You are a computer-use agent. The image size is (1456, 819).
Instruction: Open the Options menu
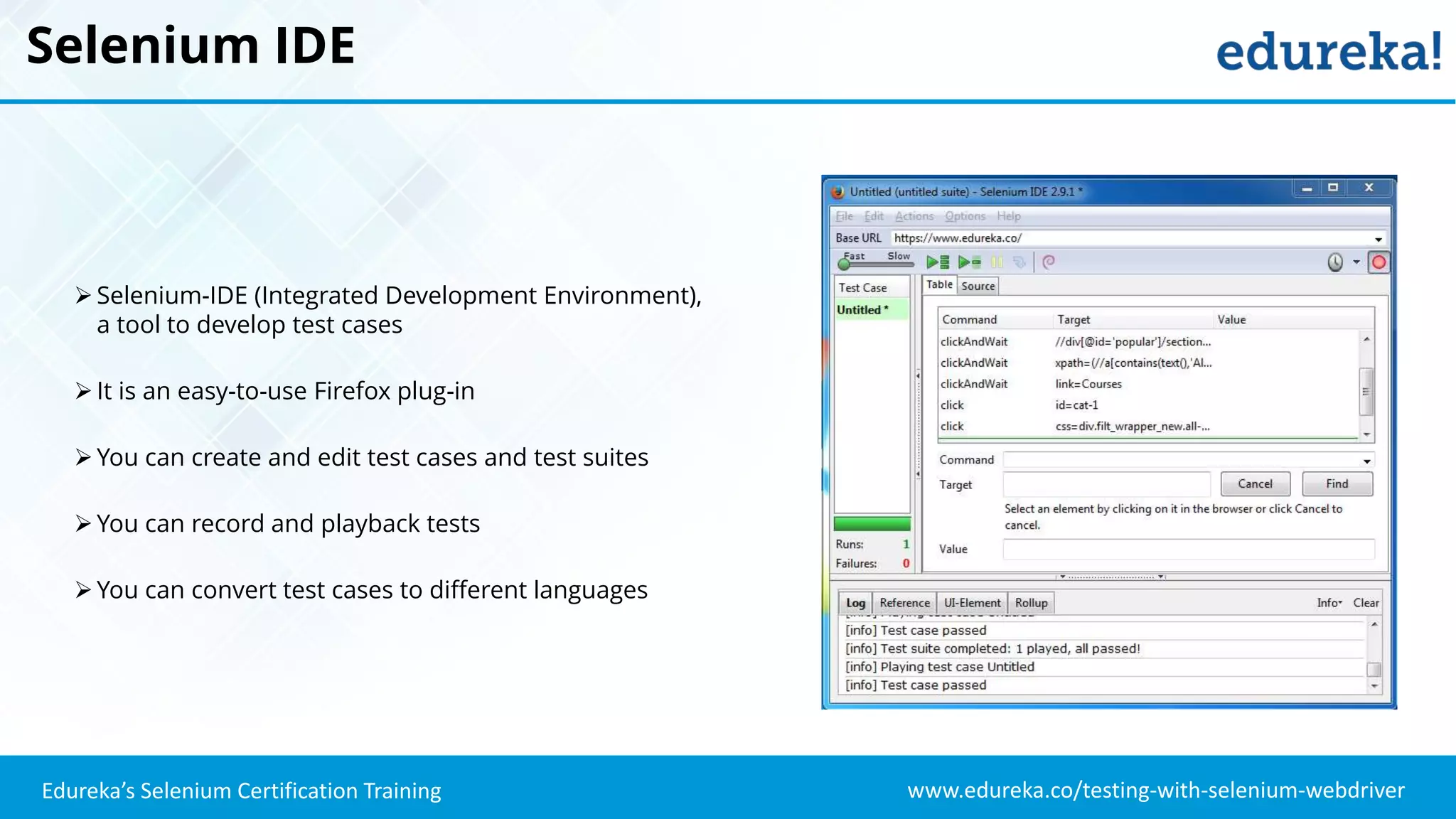[965, 216]
